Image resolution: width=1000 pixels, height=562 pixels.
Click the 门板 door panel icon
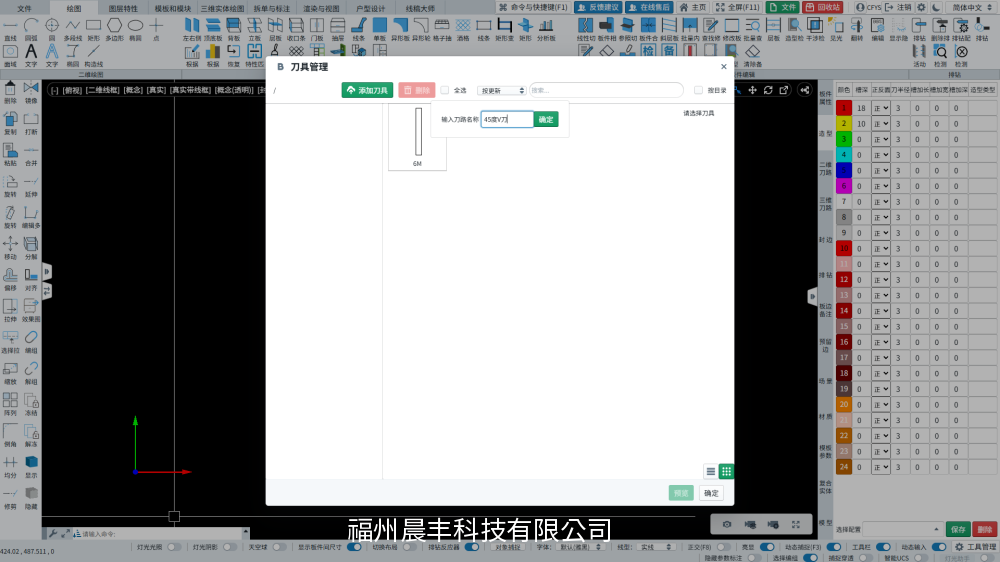click(x=317, y=29)
